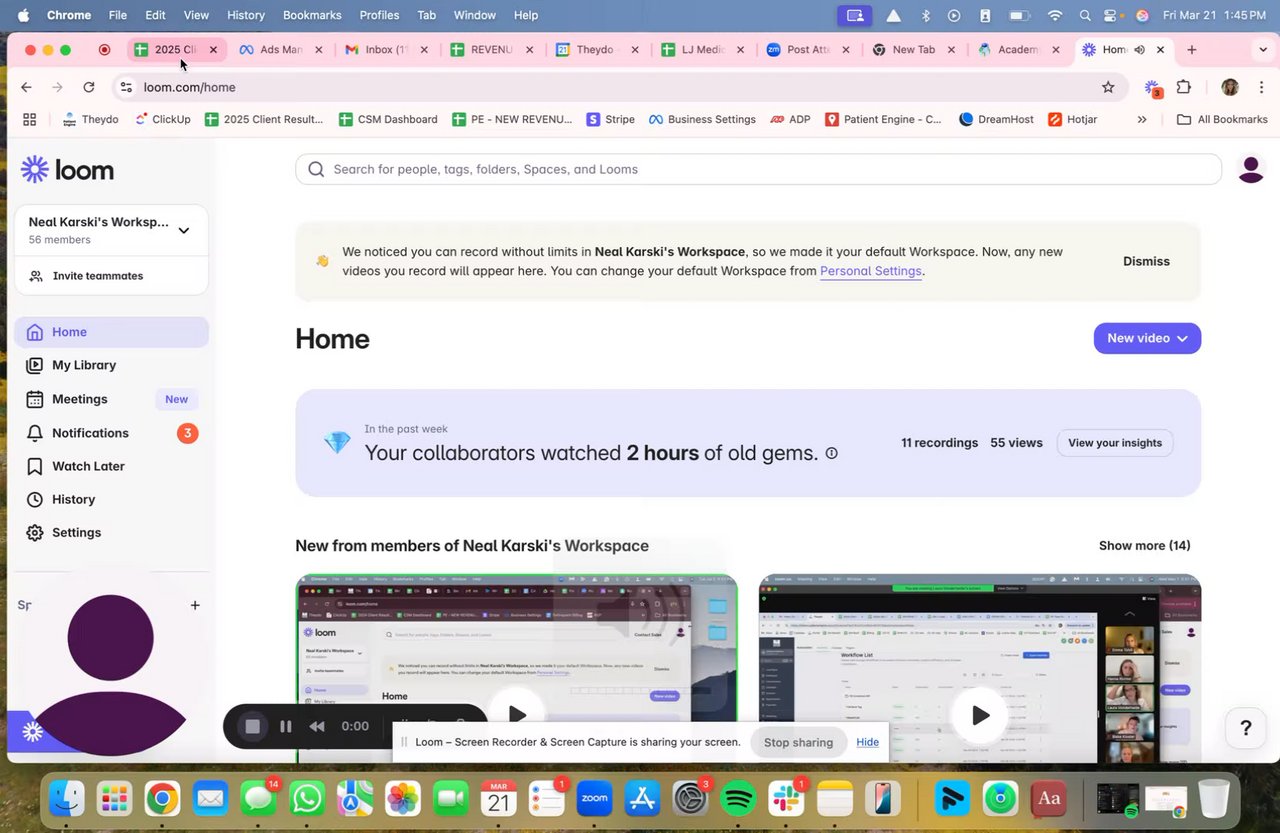The image size is (1280, 833).
Task: Open the New video dropdown
Action: pos(1147,338)
